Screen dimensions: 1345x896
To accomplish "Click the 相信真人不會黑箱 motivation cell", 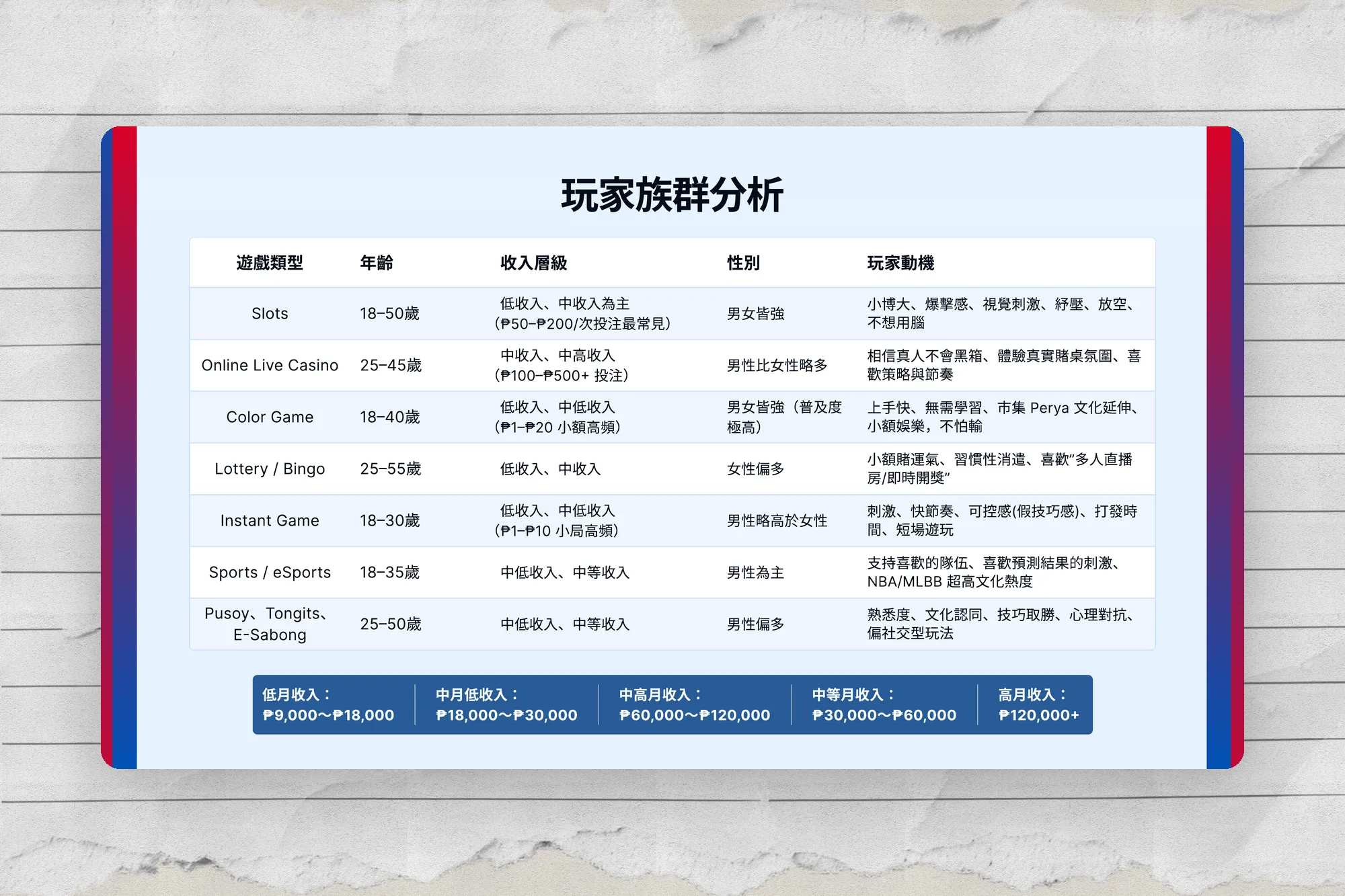I will click(x=1003, y=366).
